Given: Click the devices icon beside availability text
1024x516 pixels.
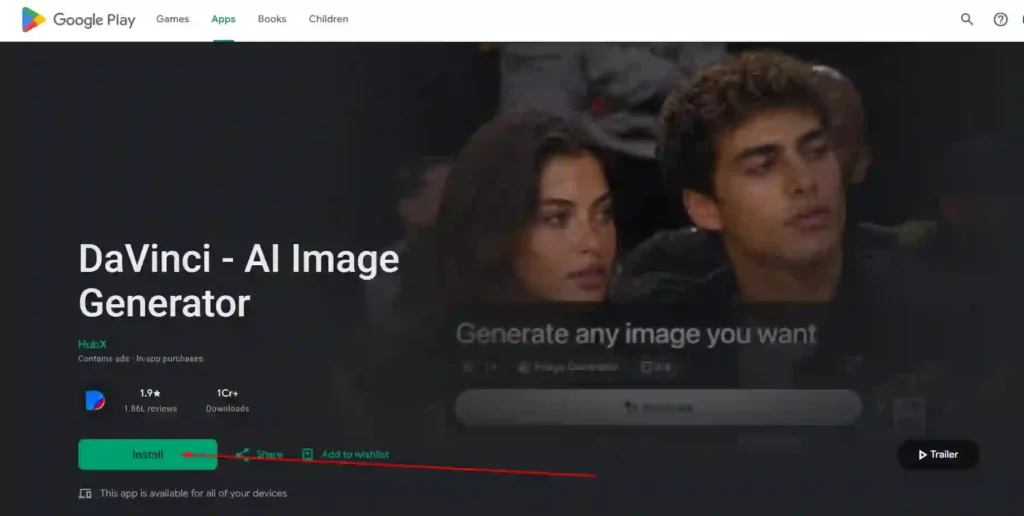Looking at the screenshot, I should tap(85, 493).
